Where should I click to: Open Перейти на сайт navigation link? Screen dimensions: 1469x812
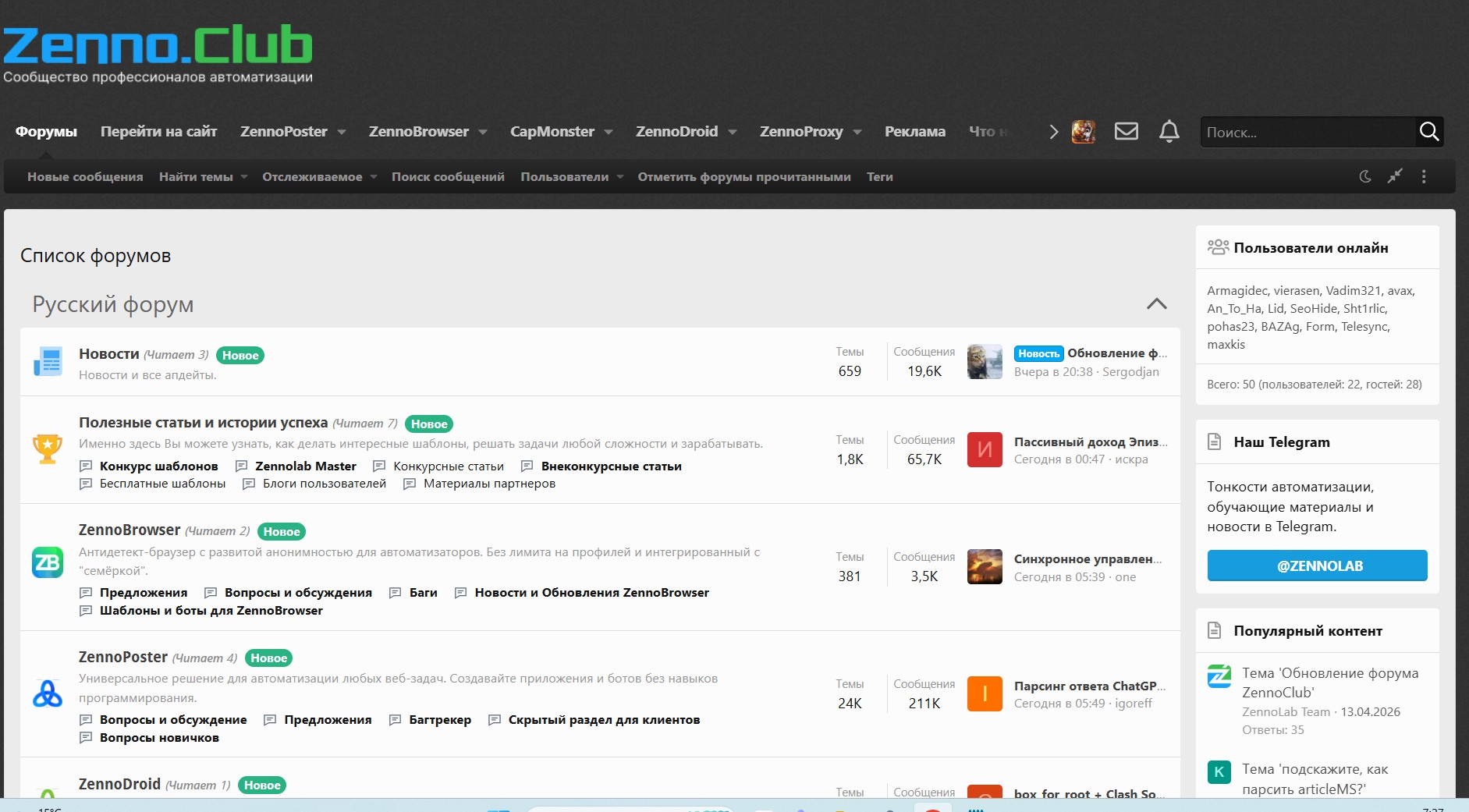click(158, 132)
